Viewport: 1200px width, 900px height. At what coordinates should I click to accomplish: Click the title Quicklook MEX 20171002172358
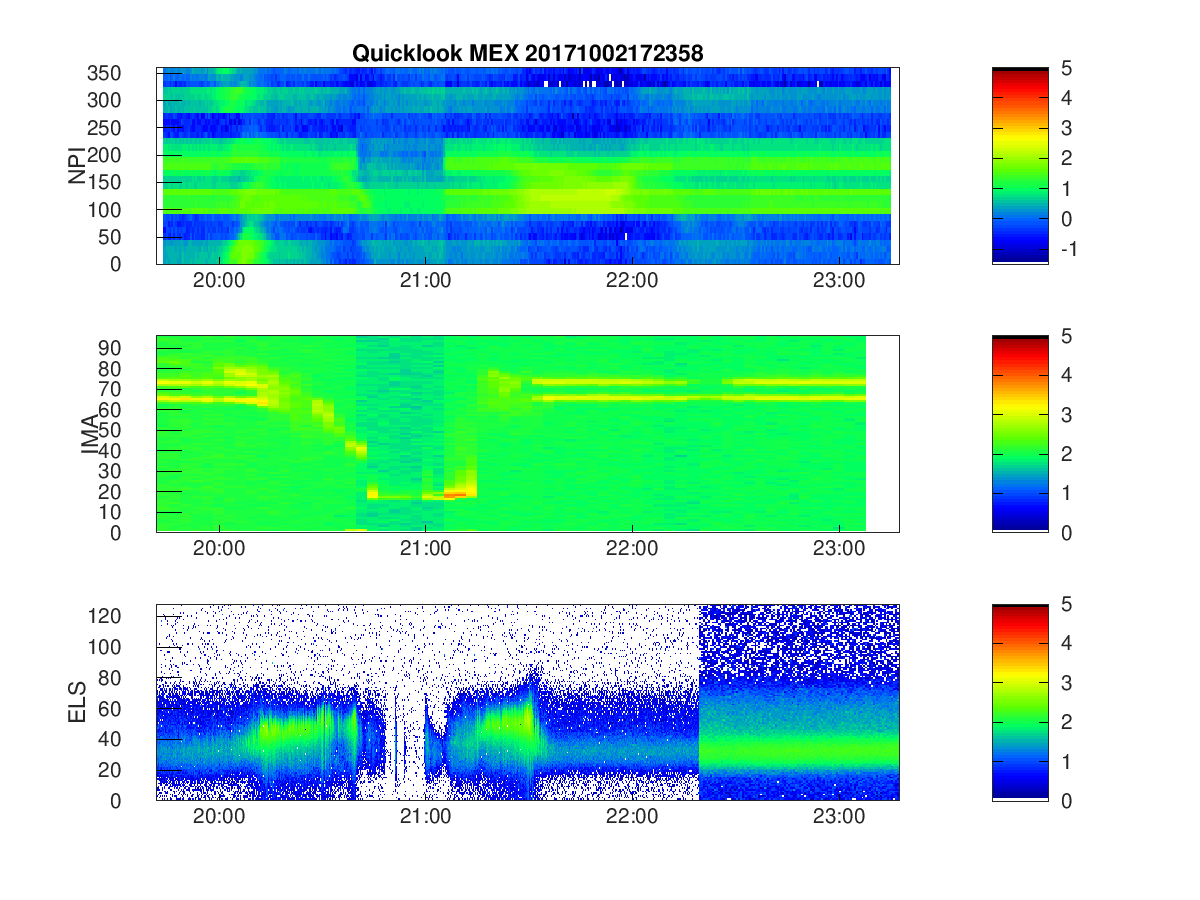point(528,54)
